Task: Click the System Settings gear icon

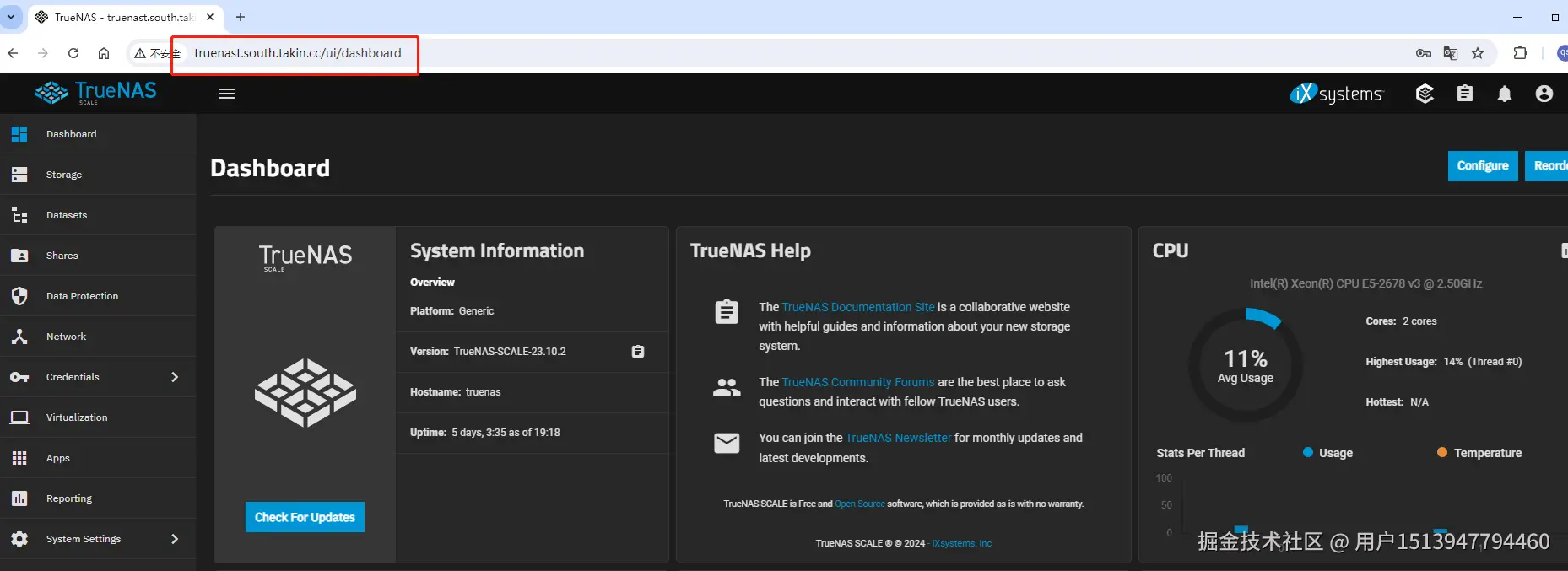Action: click(19, 539)
